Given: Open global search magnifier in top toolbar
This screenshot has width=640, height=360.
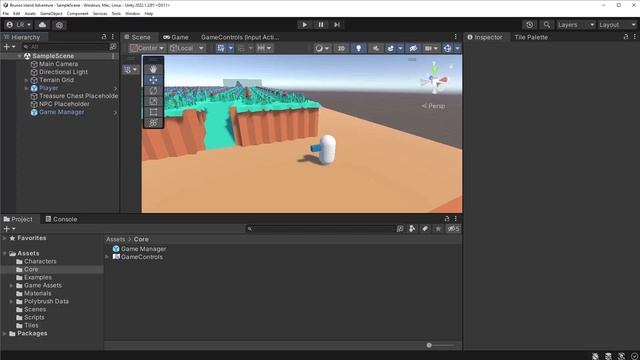Looking at the screenshot, I should click(x=547, y=25).
